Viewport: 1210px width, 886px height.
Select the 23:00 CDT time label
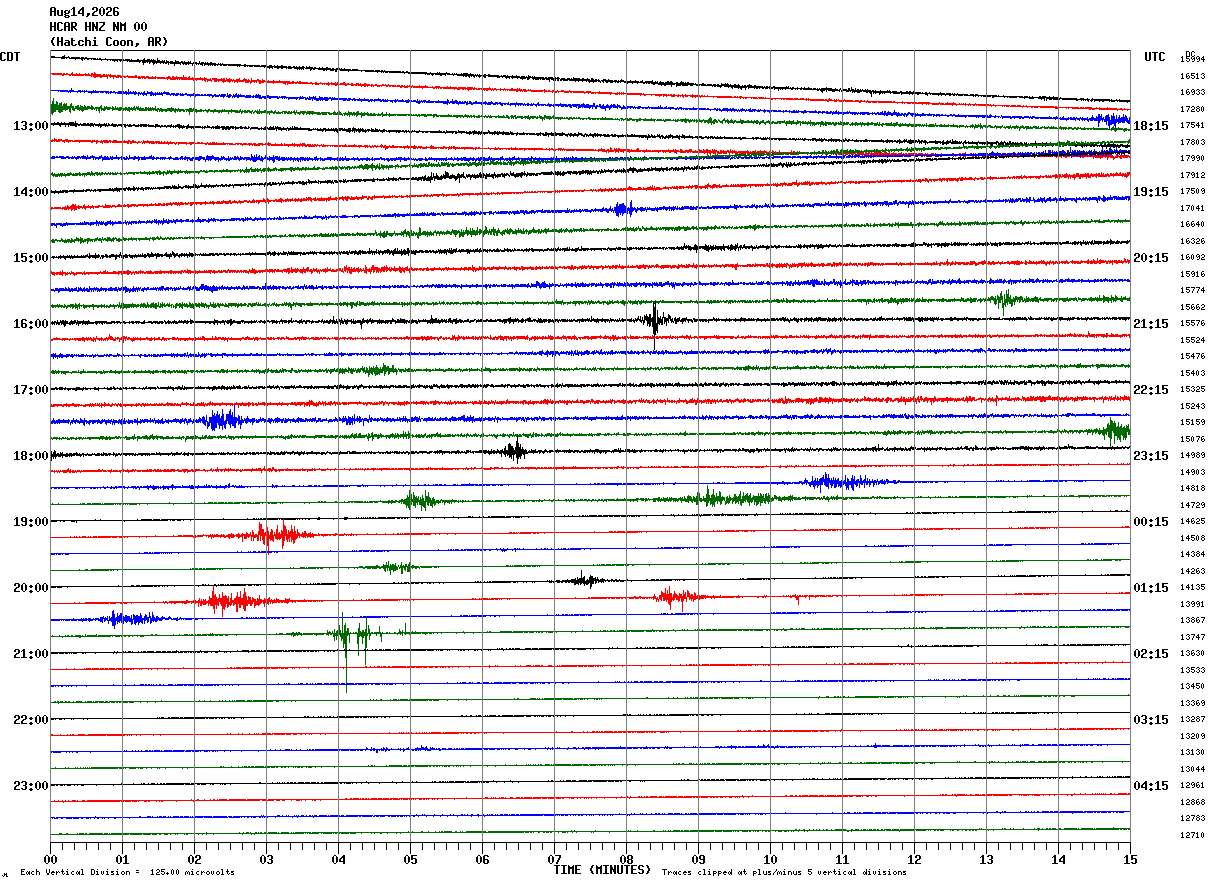point(31,786)
